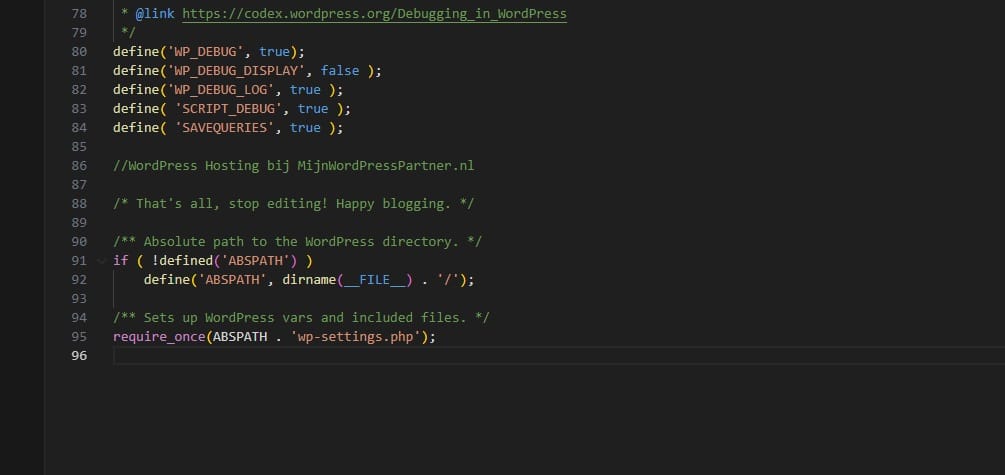Click the true value on the SAVEQUERIES line
The height and width of the screenshot is (475, 1005).
point(305,128)
